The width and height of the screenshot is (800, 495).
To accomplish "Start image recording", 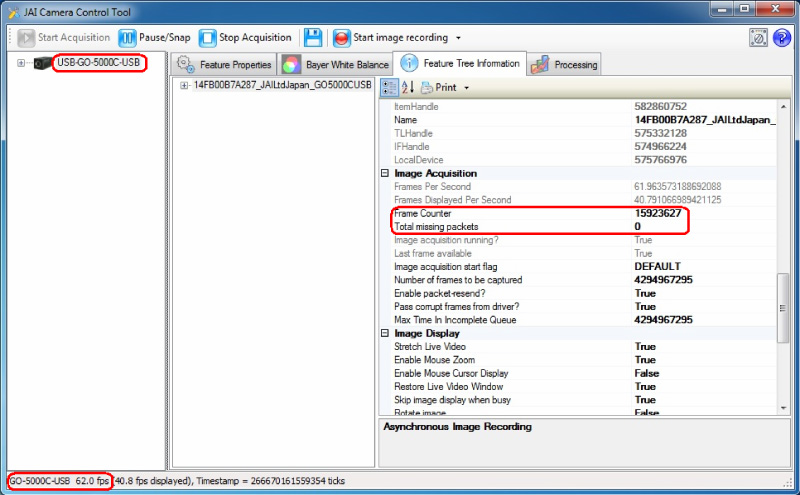I will [x=391, y=38].
